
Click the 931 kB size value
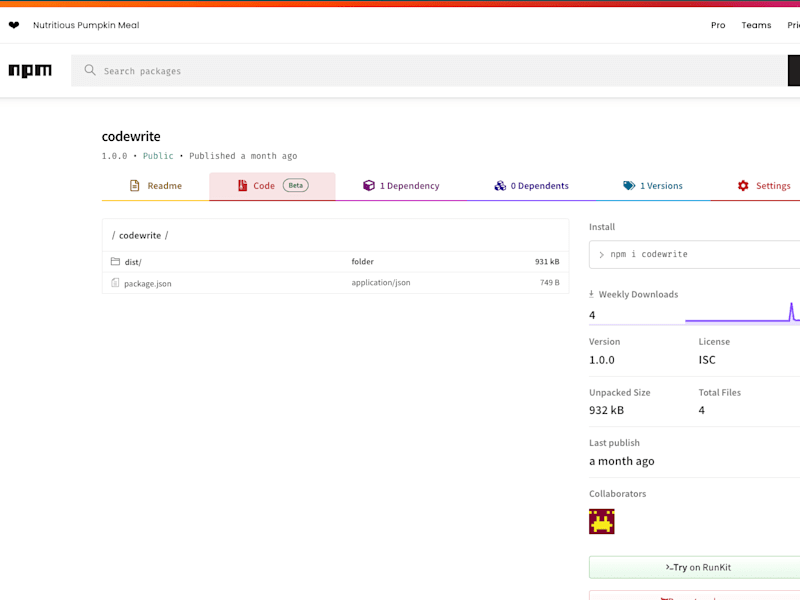tap(547, 262)
